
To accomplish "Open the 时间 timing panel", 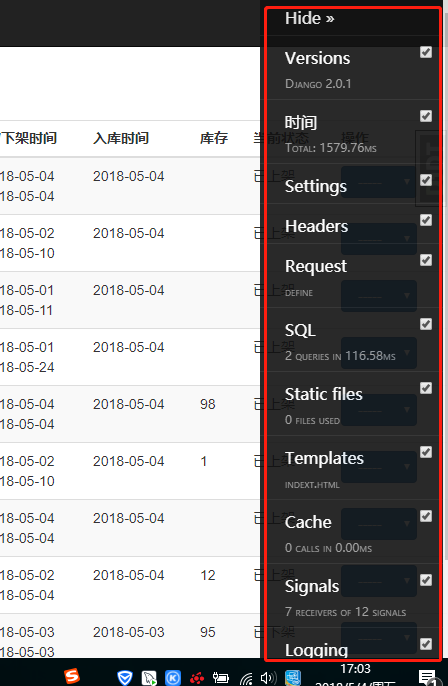I will pos(301,122).
